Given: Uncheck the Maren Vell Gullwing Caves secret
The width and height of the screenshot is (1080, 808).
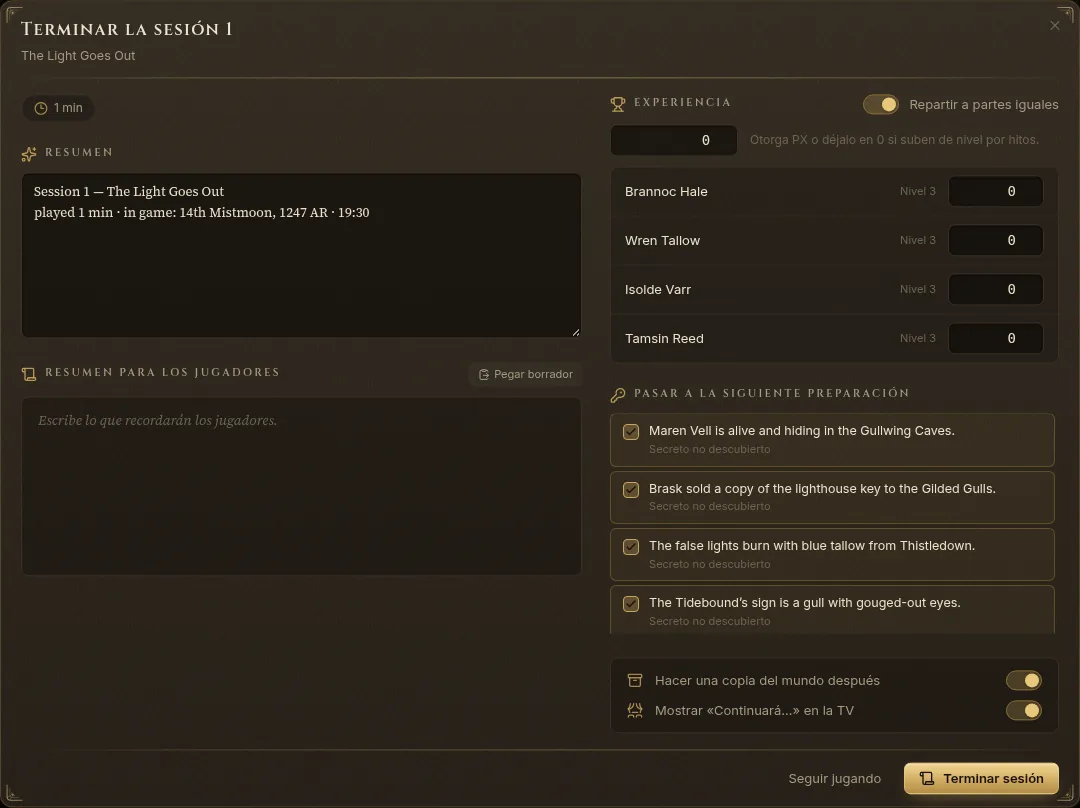Looking at the screenshot, I should 631,431.
